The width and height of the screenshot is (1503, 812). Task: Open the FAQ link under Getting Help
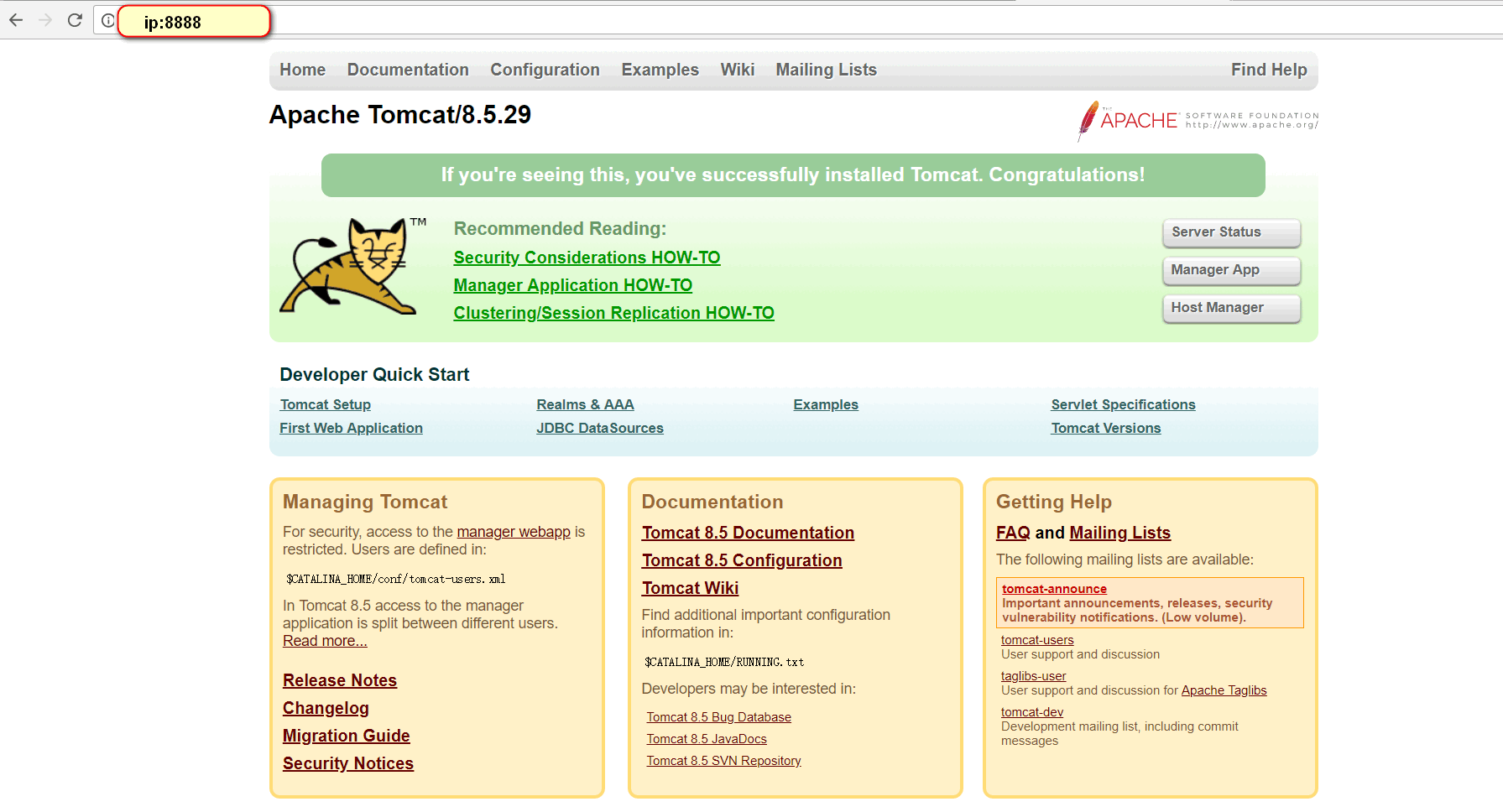pyautogui.click(x=1013, y=534)
